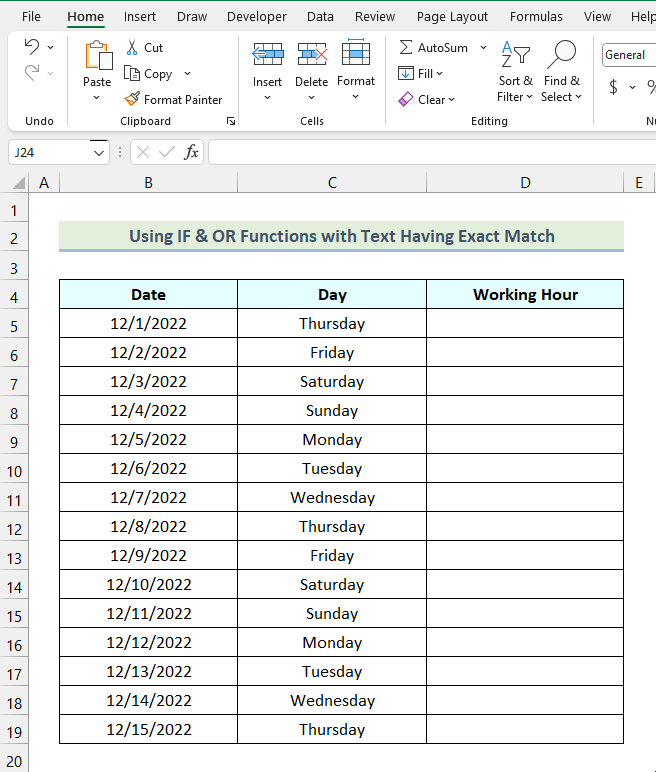Select the 12/10/2022 date cell
Viewport: 656px width, 772px height.
[x=148, y=584]
